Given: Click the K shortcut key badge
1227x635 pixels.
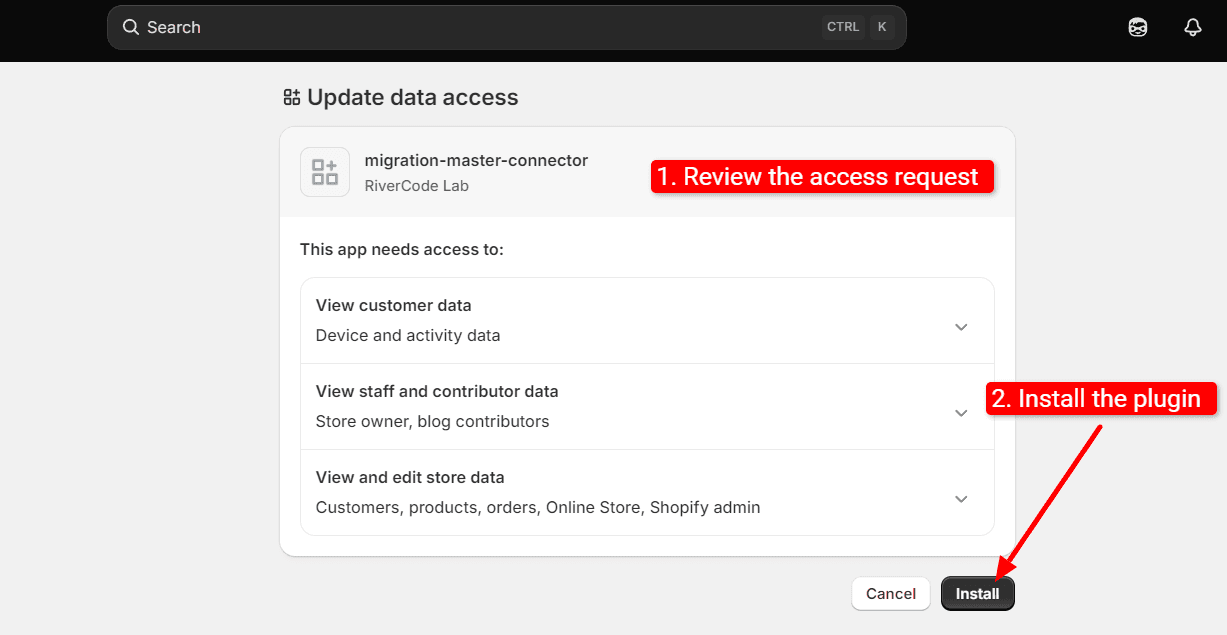Looking at the screenshot, I should pos(882,27).
